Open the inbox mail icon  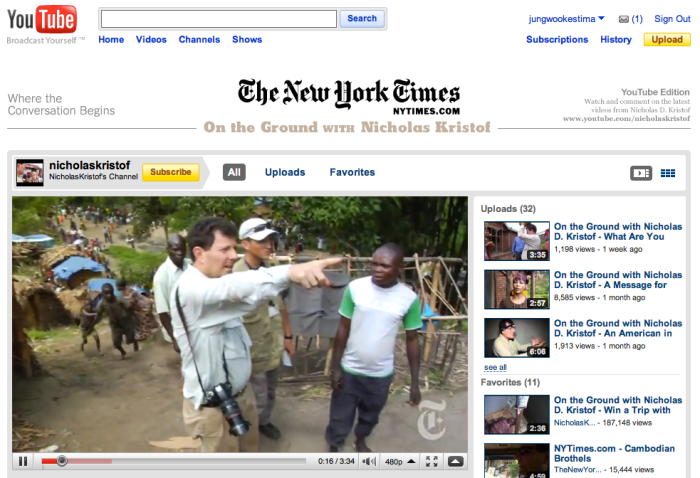point(624,19)
